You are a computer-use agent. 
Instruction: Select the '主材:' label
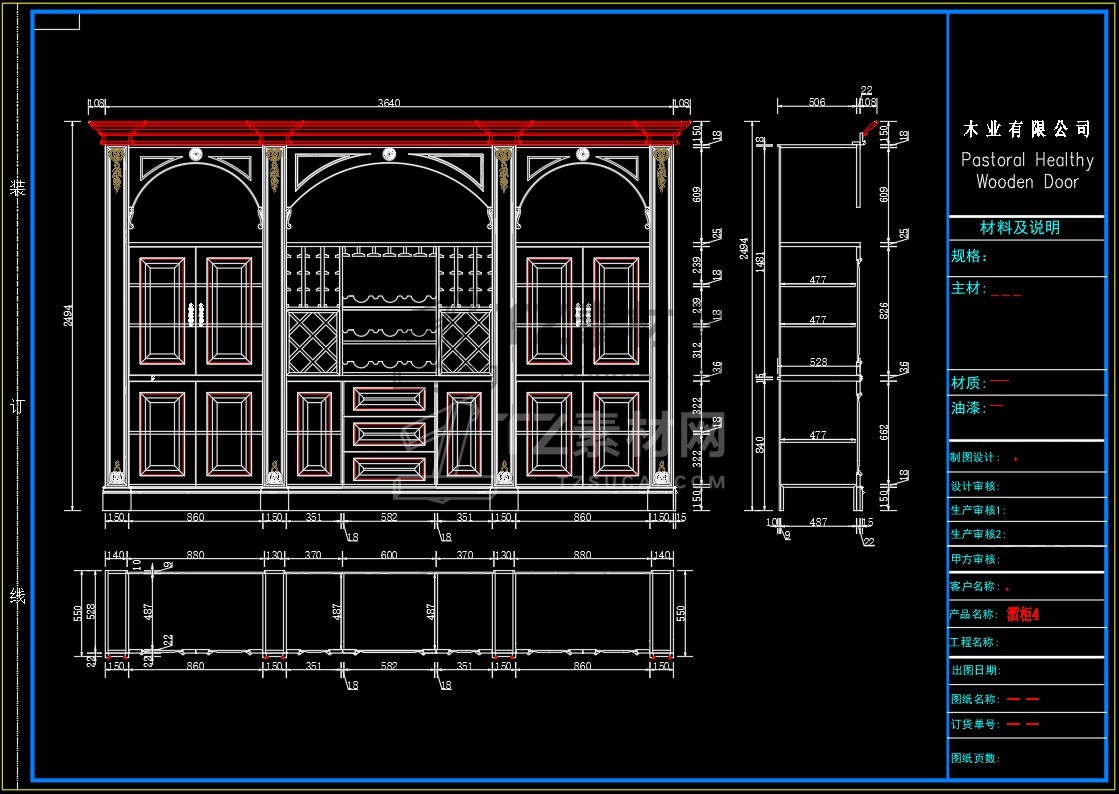[x=968, y=288]
